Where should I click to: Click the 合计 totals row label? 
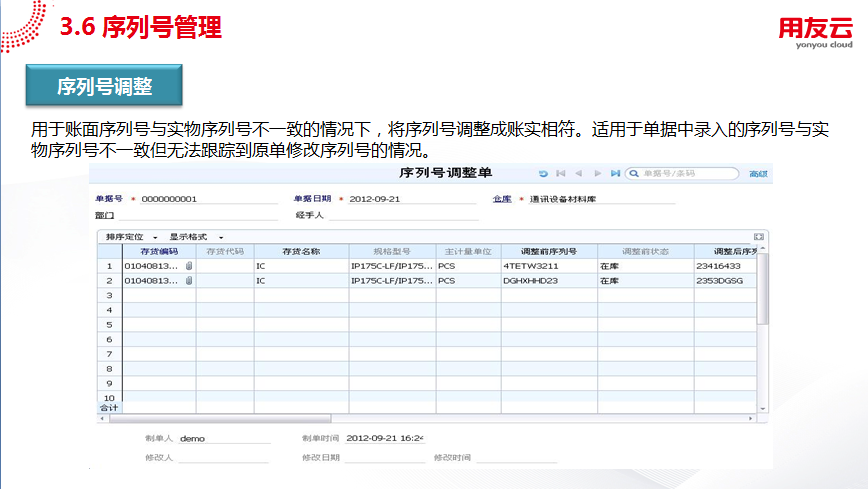109,408
